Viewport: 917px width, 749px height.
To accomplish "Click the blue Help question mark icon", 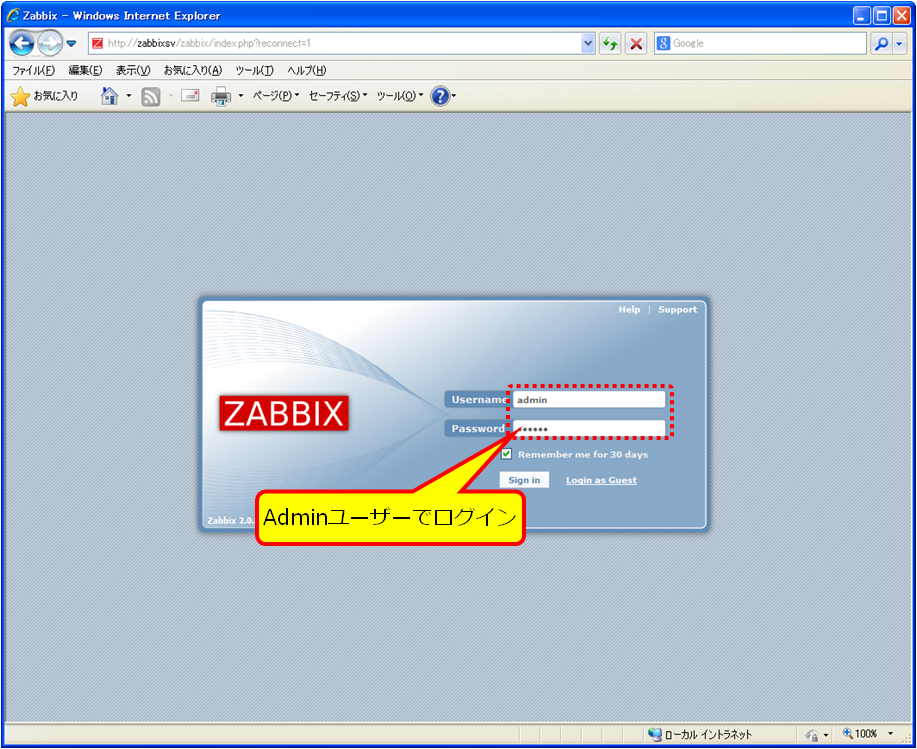I will pyautogui.click(x=440, y=96).
